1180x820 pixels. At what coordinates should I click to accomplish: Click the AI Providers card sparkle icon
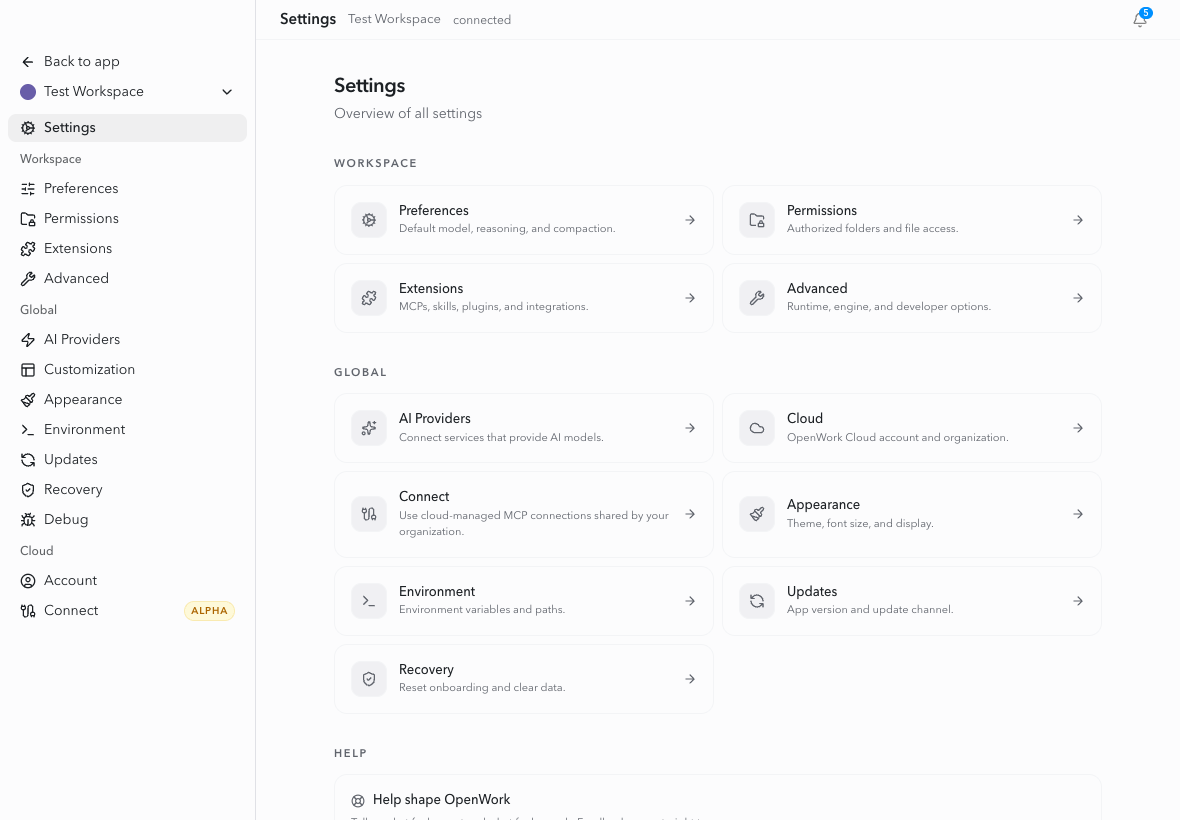[369, 429]
